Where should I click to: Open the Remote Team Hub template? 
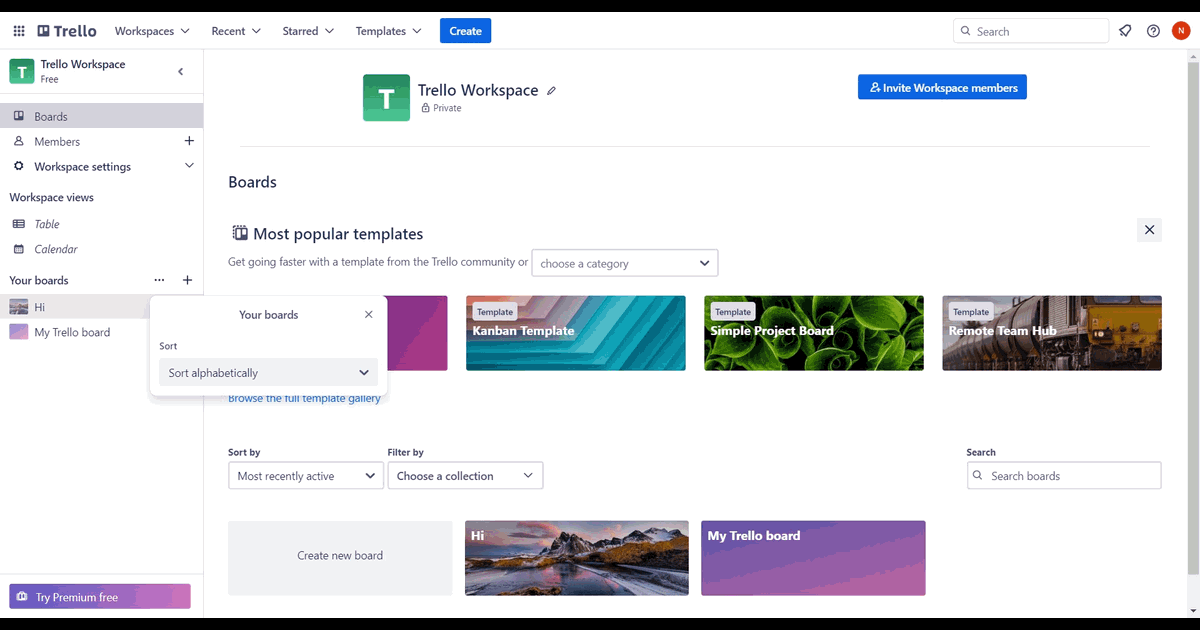click(1052, 333)
